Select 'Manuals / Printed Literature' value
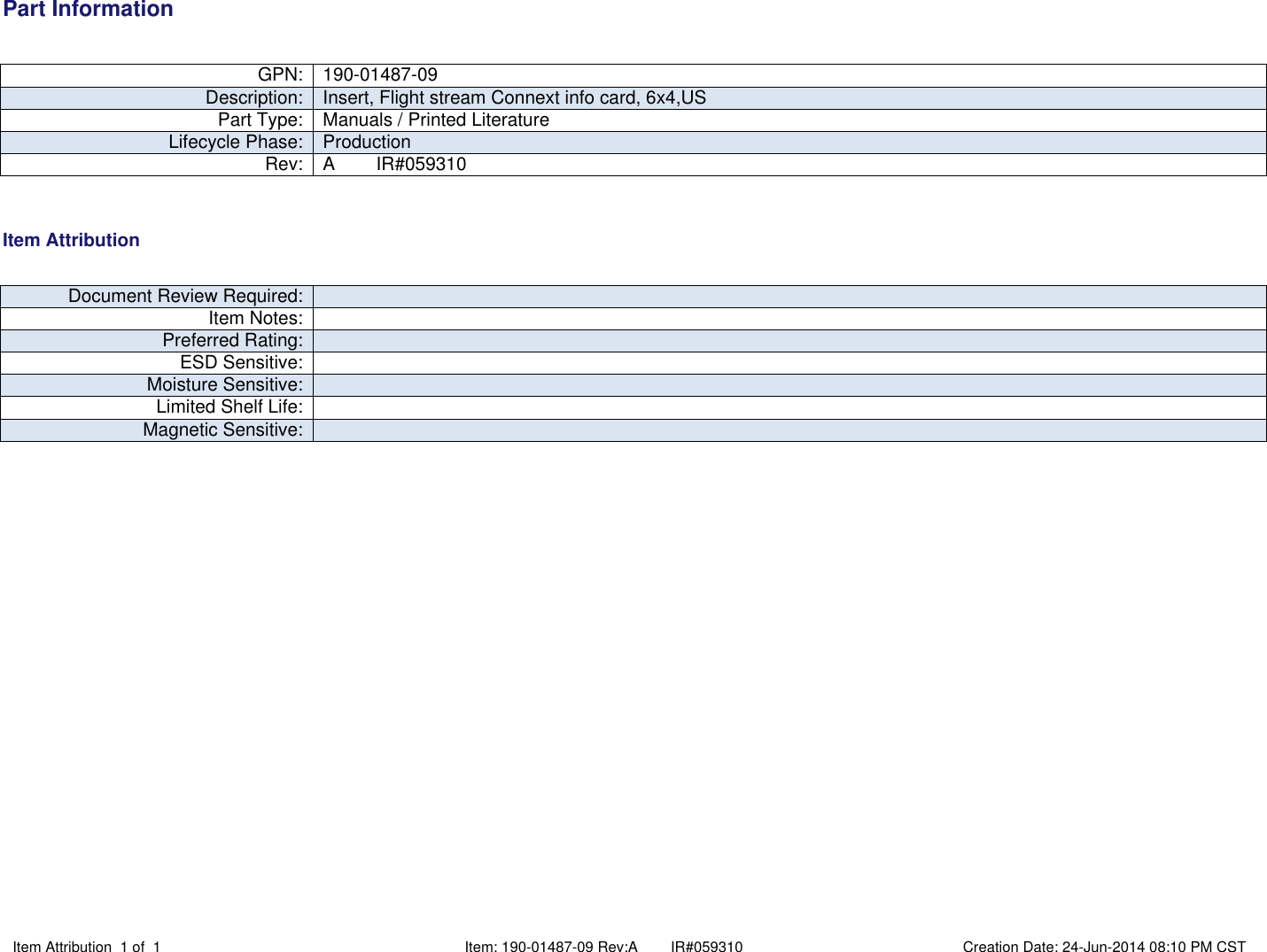This screenshot has height=952, width=1267. [x=436, y=120]
